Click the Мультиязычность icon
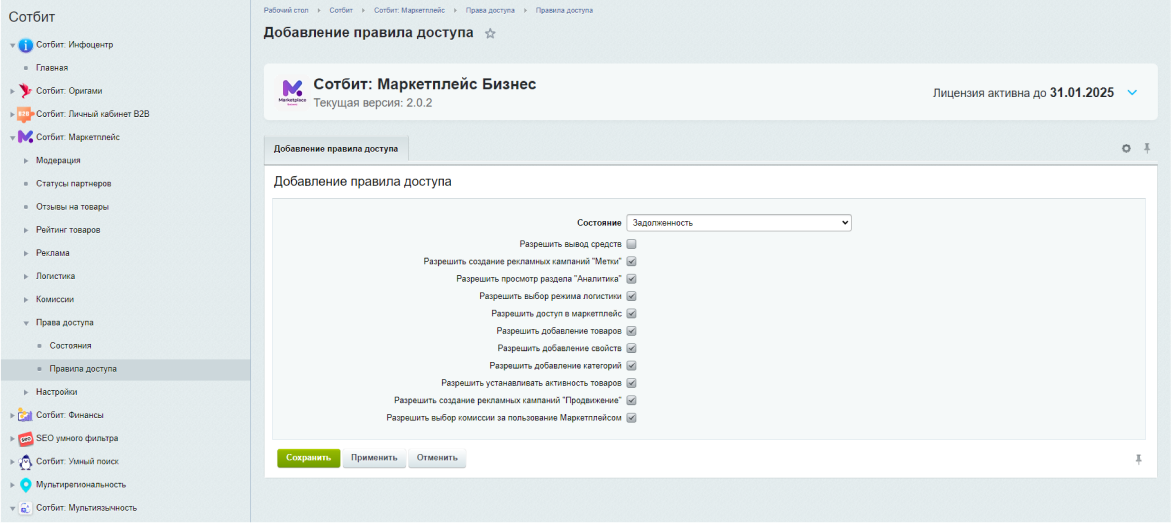This screenshot has height=523, width=1171. click(25, 508)
